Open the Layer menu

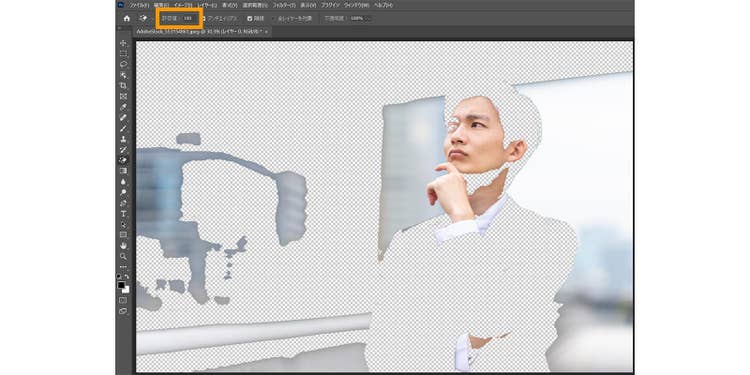[206, 5]
